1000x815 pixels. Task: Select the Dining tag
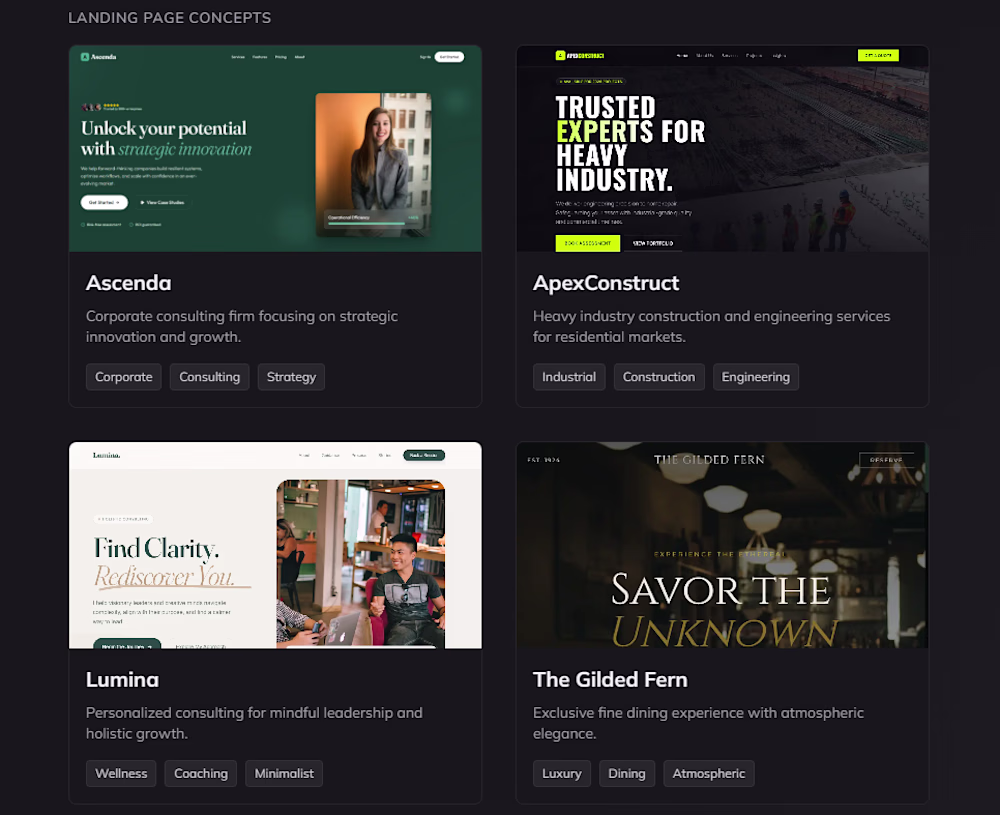point(627,774)
